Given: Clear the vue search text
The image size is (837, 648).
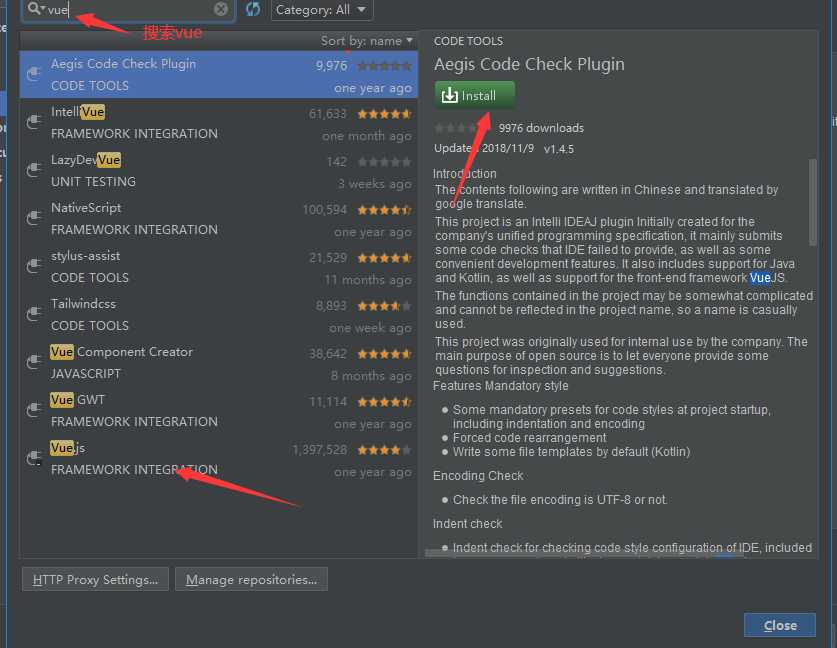Looking at the screenshot, I should 220,9.
